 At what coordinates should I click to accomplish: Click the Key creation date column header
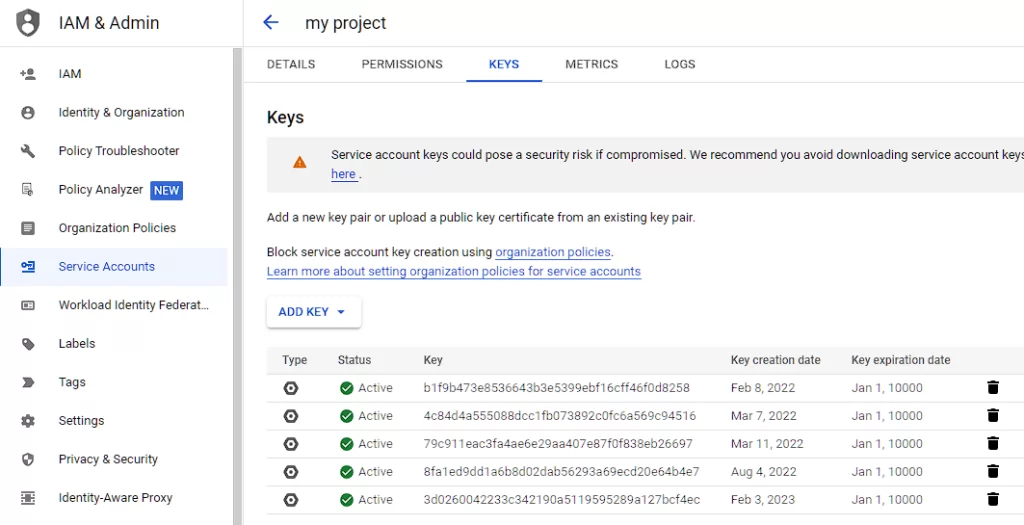click(776, 360)
